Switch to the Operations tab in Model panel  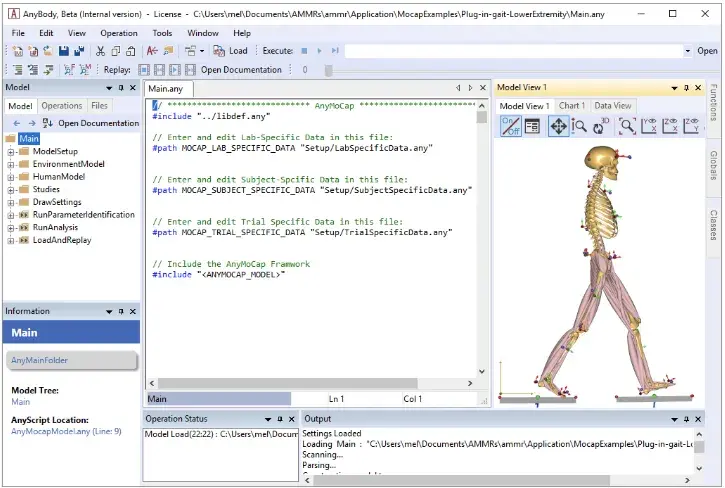[62, 105]
